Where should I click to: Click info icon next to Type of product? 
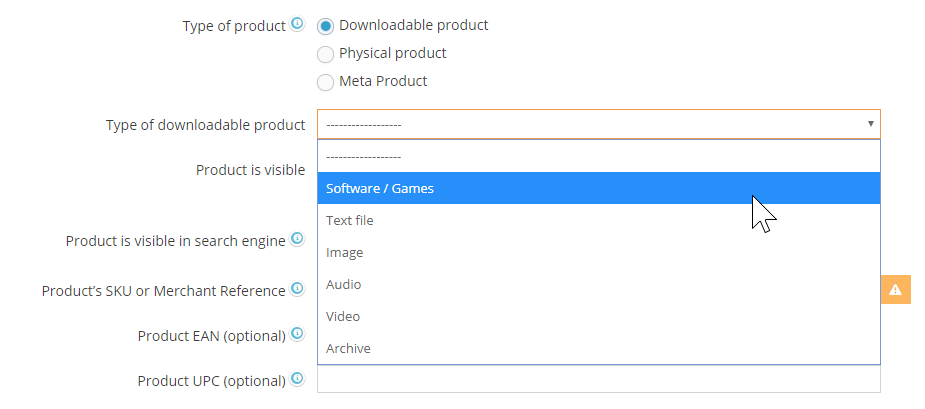click(x=297, y=25)
